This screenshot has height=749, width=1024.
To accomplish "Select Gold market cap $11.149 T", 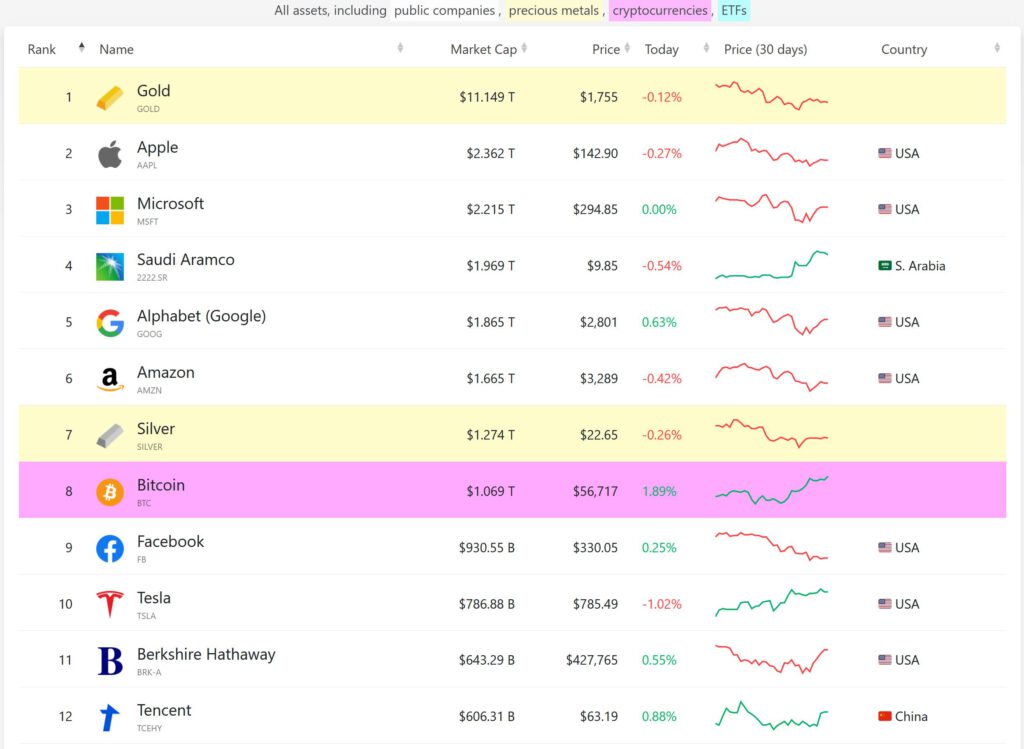I will pos(487,97).
